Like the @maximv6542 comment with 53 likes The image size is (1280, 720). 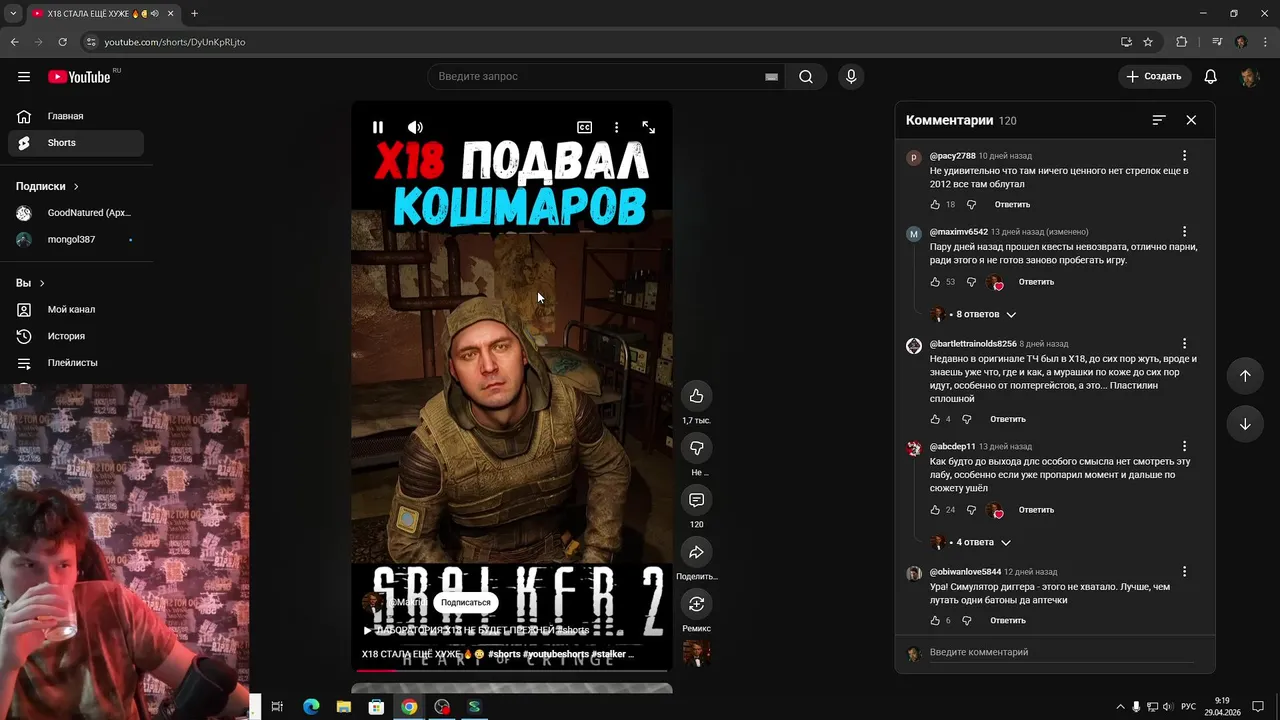point(935,282)
